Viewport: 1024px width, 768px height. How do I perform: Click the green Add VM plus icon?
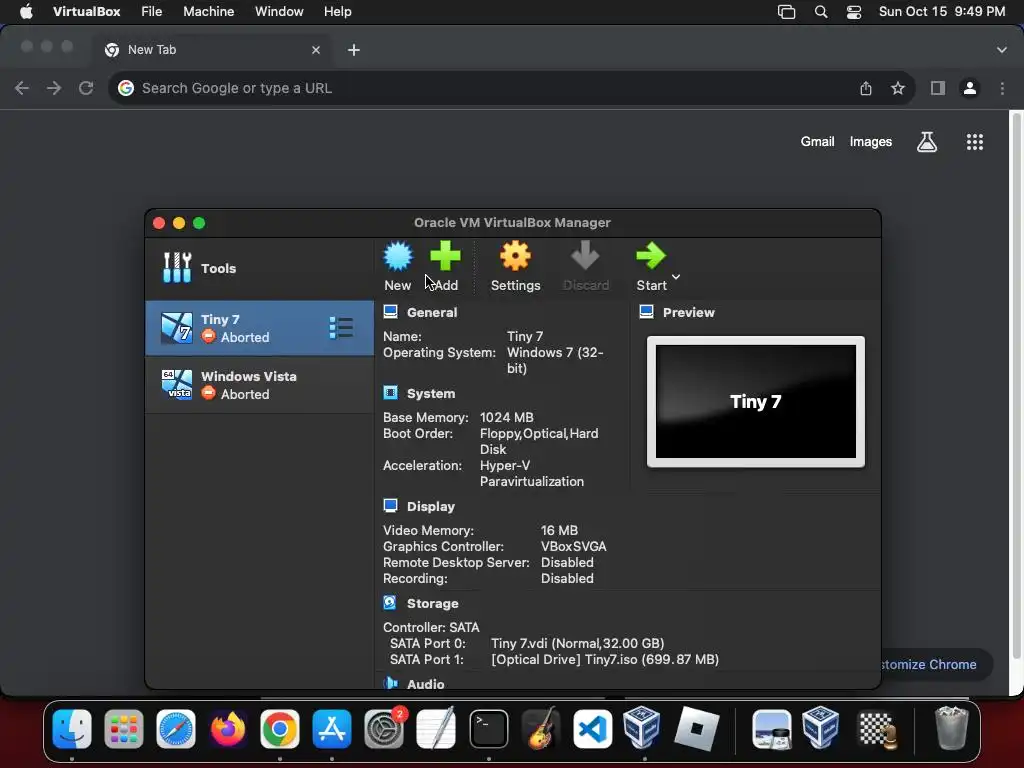coord(445,256)
